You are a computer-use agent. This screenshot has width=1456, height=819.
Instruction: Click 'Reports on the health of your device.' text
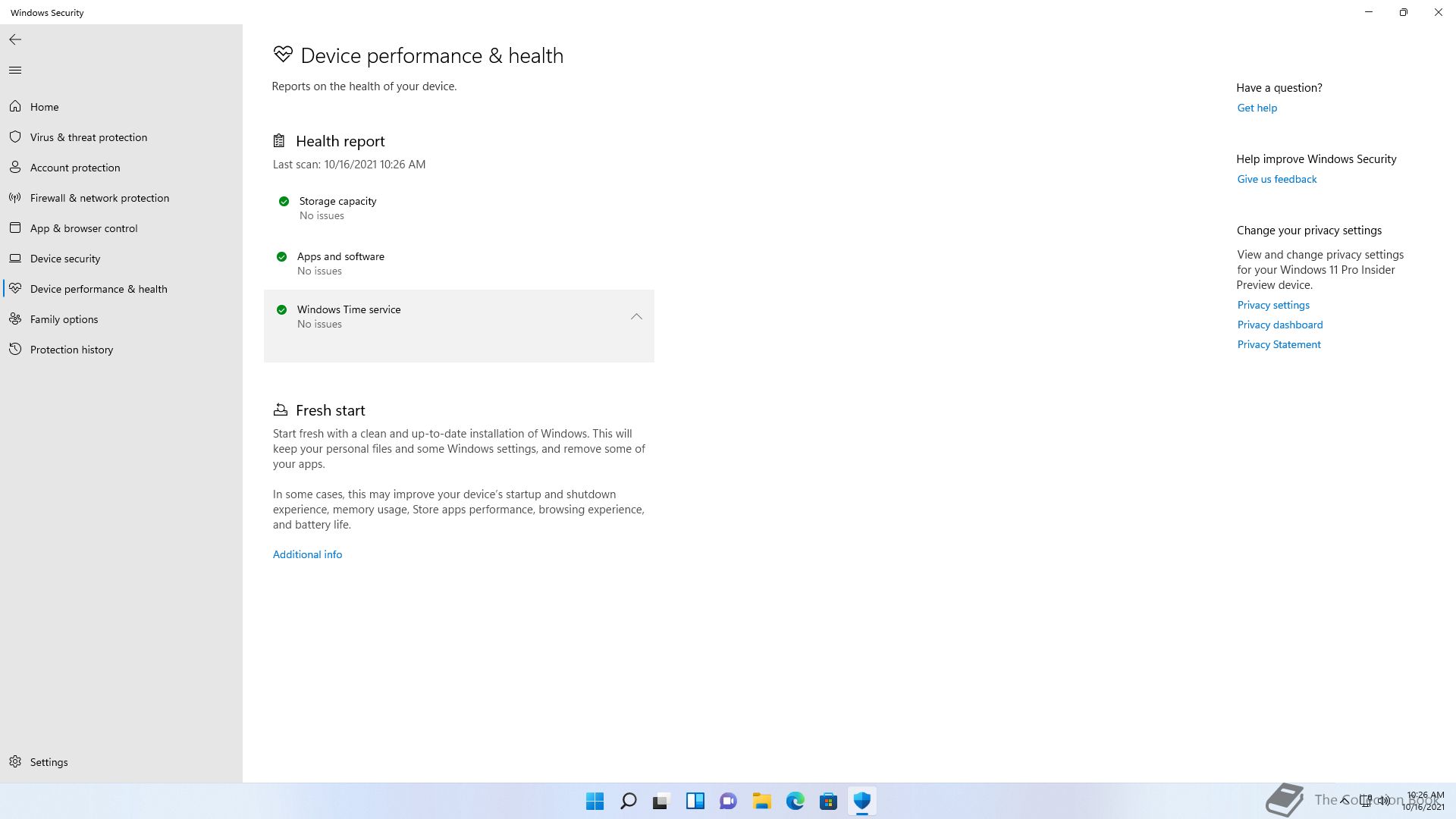pyautogui.click(x=364, y=86)
